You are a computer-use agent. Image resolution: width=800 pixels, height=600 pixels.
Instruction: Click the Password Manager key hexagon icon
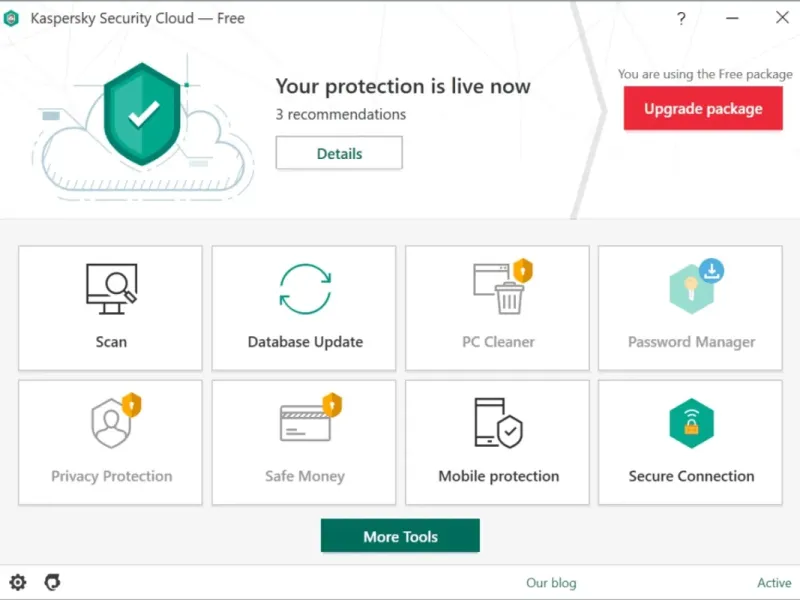tap(696, 287)
